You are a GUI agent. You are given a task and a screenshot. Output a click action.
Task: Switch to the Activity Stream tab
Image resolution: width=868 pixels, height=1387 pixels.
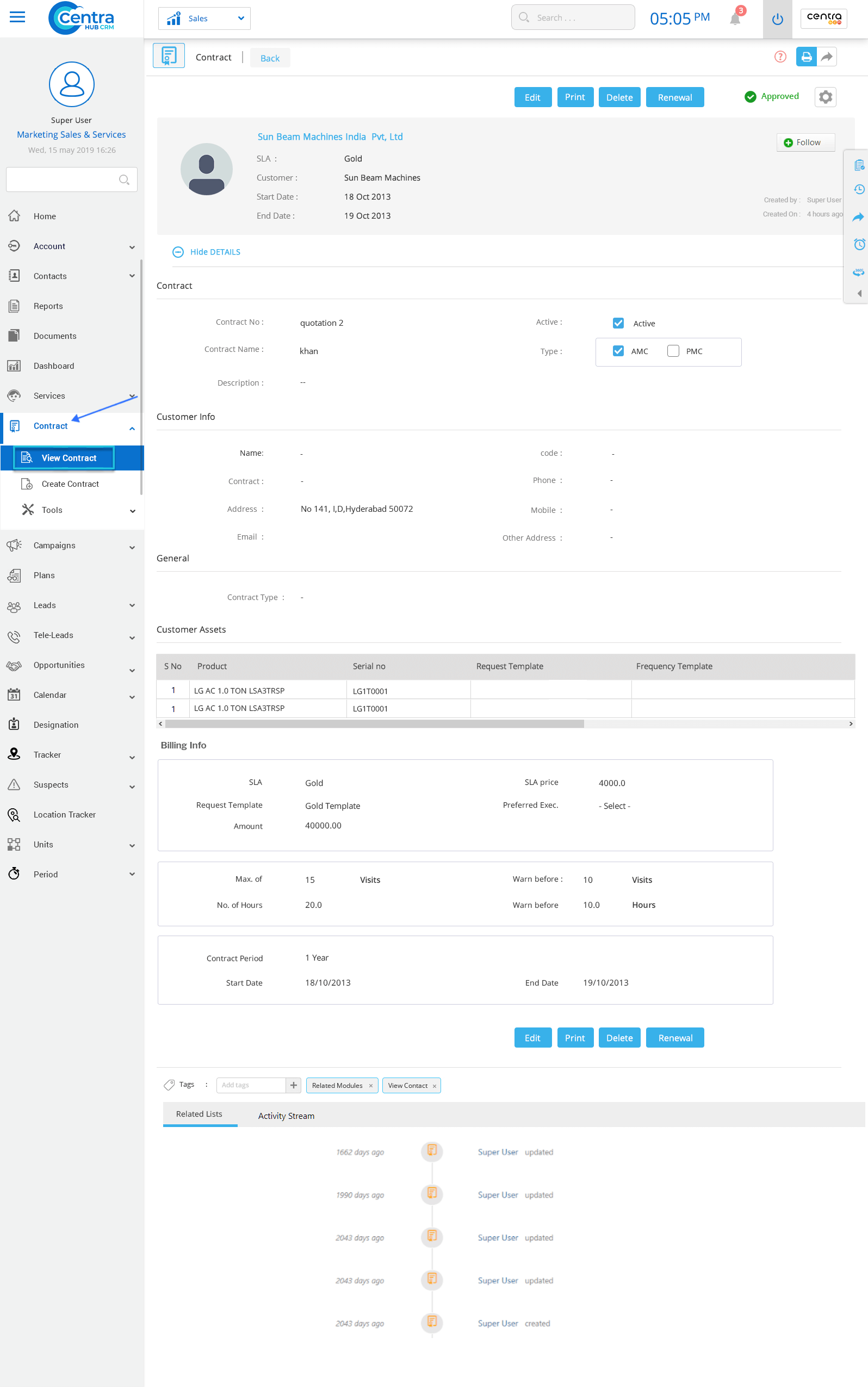point(287,1116)
